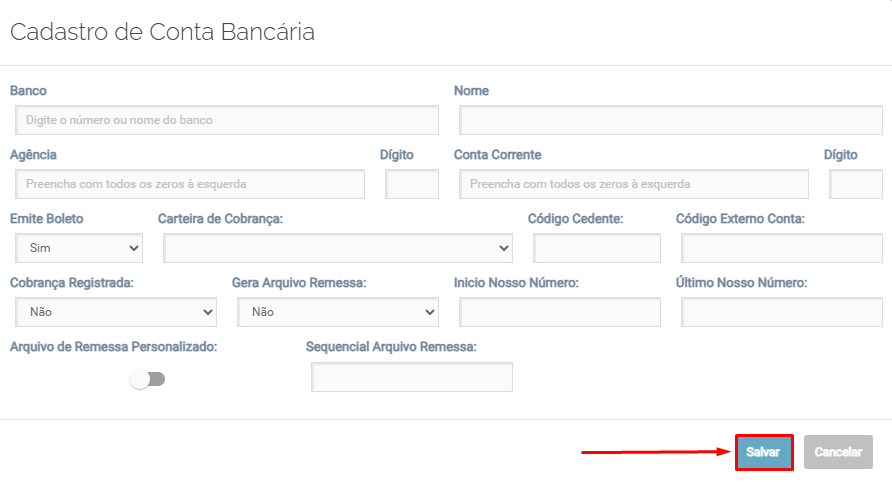Expand the Carteira de Cobrança dropdown
Screen dimensions: 892x484
pyautogui.click(x=338, y=248)
